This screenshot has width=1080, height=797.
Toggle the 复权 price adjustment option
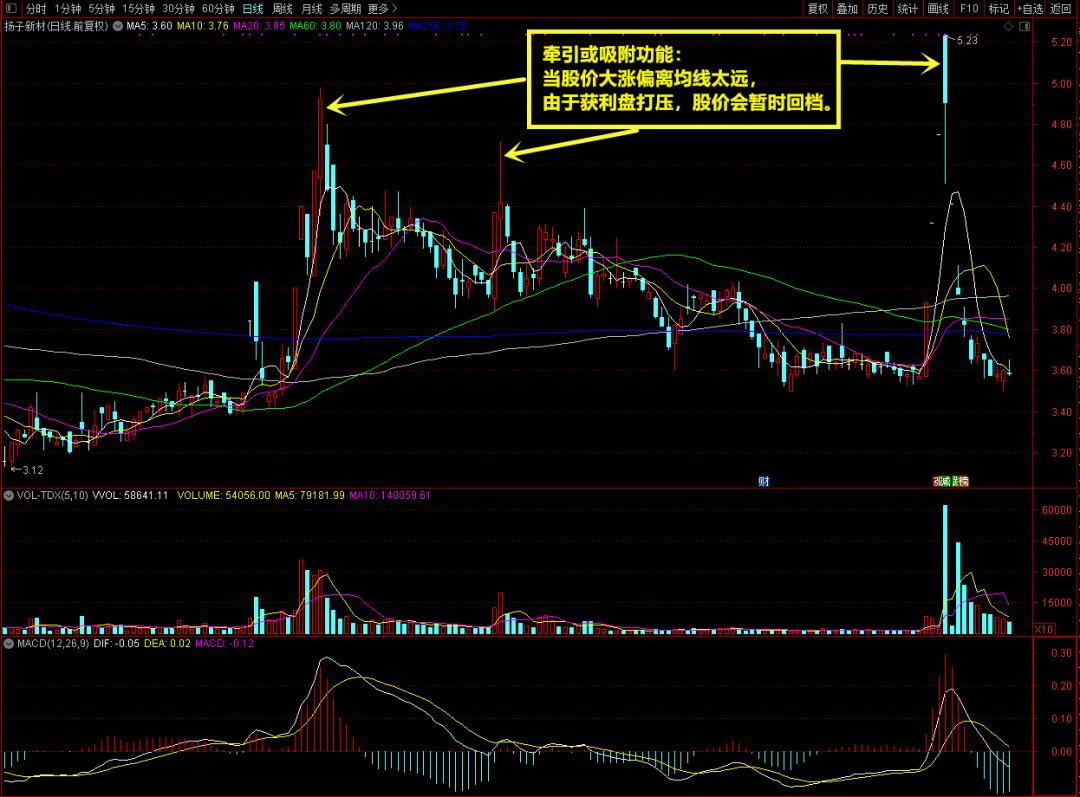point(817,8)
